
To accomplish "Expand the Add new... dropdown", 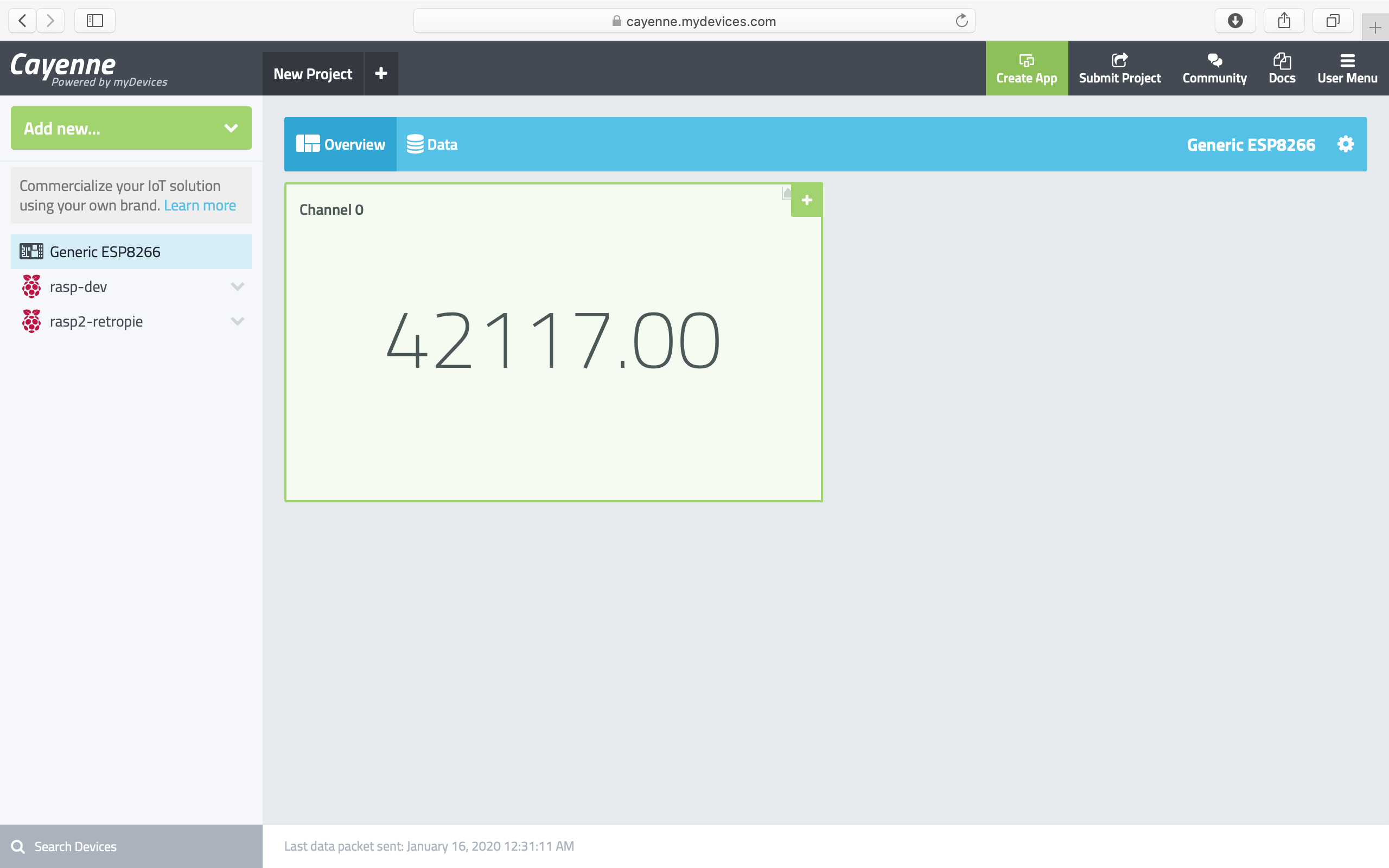I will pos(131,128).
